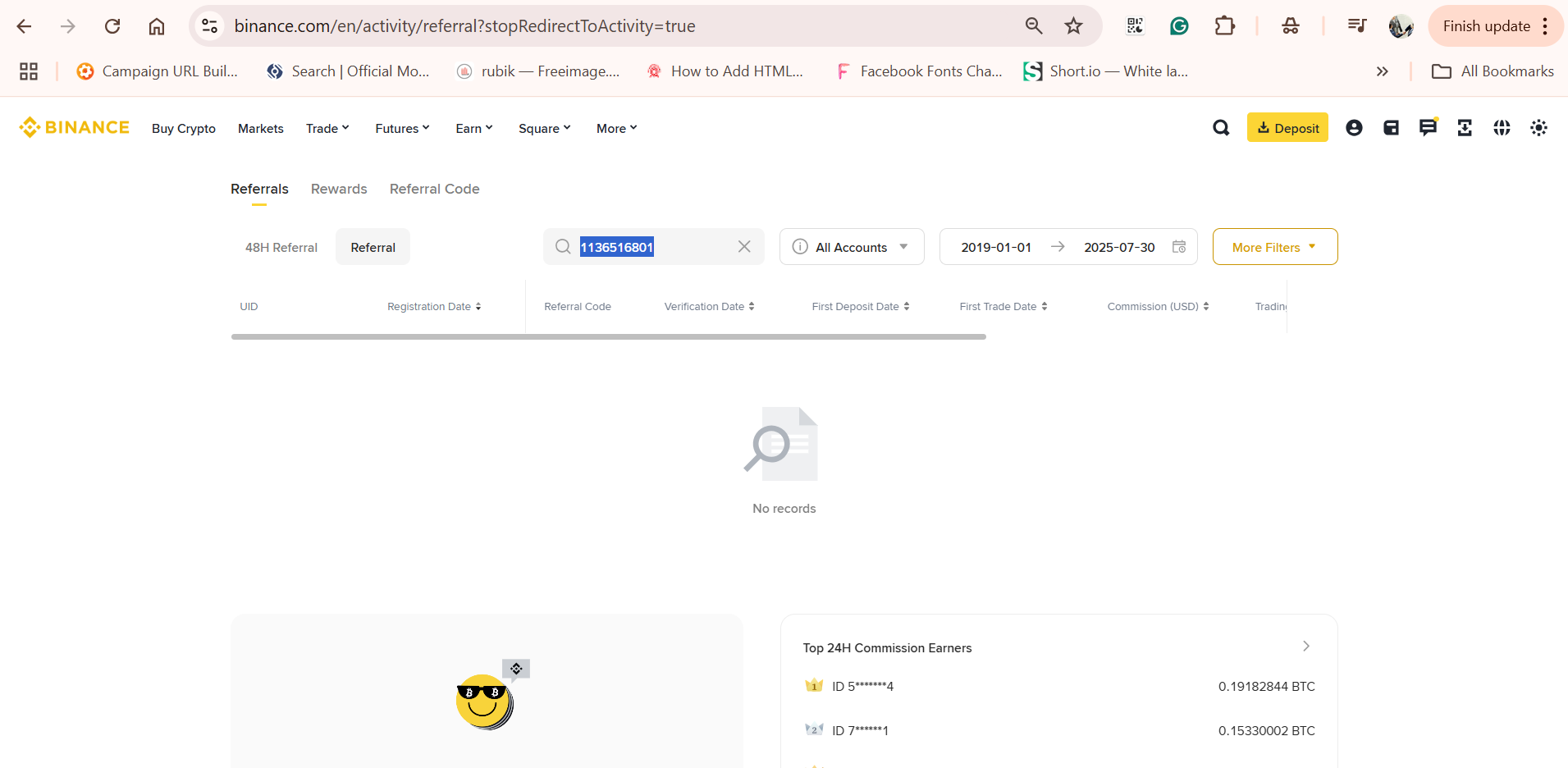
Task: Open Markets in the navigation
Action: [x=261, y=128]
